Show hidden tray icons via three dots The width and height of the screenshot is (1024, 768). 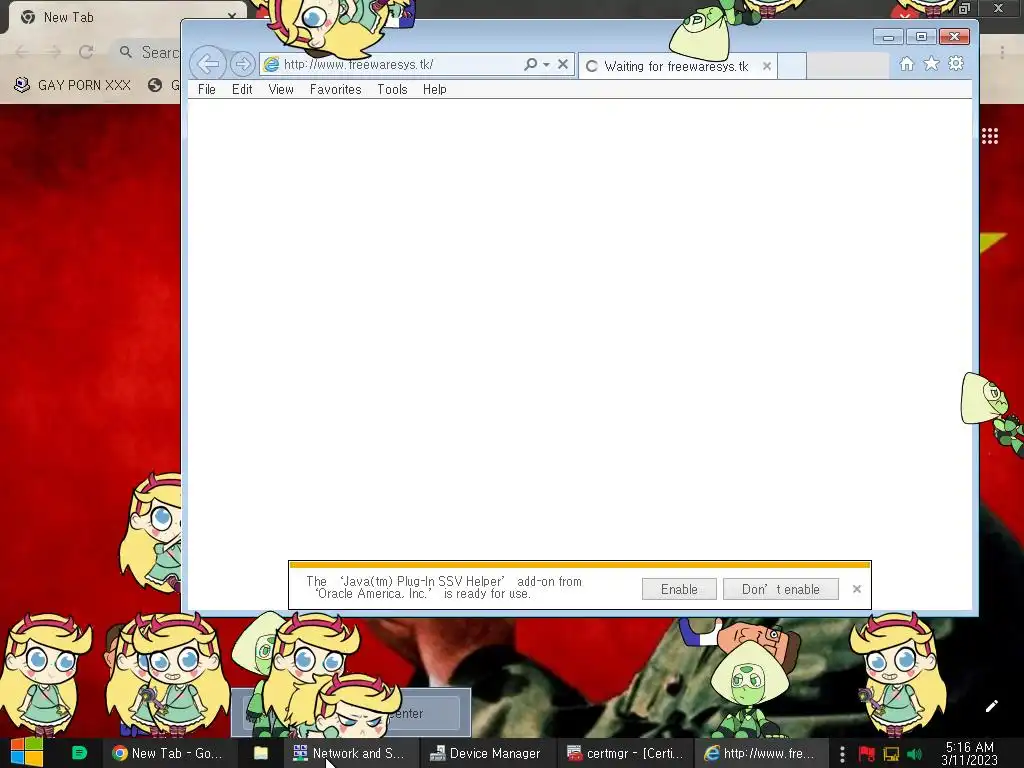click(842, 754)
